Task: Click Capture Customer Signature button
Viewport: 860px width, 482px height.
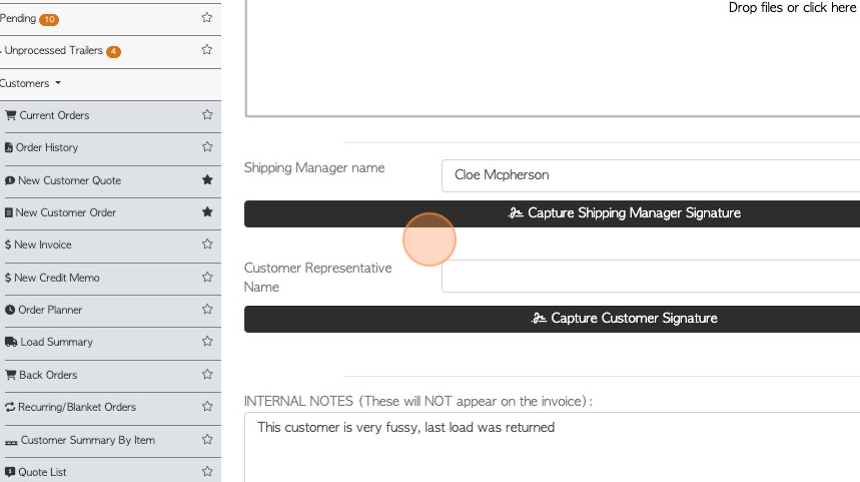Action: coord(552,319)
